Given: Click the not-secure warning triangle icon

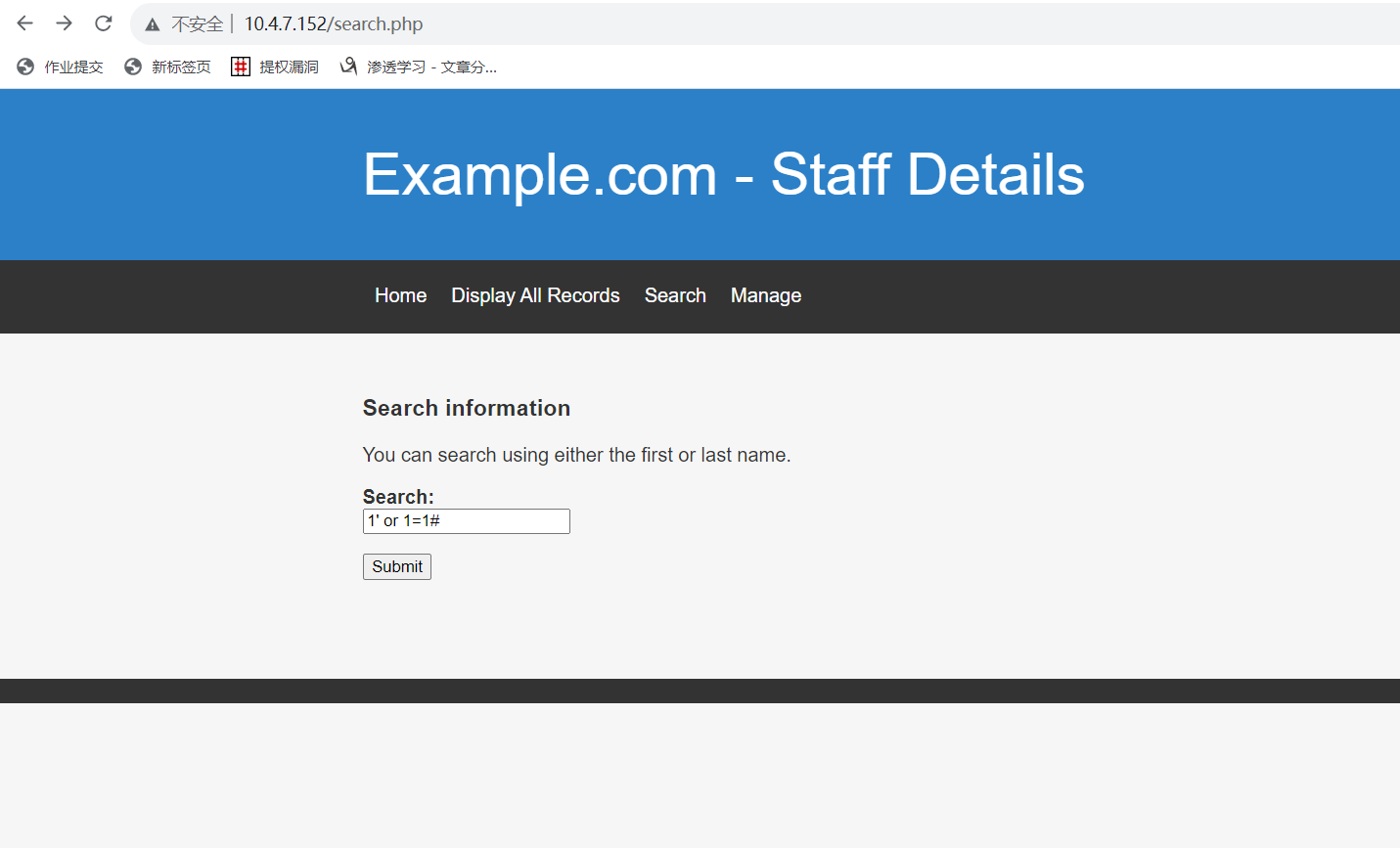Looking at the screenshot, I should tap(153, 24).
